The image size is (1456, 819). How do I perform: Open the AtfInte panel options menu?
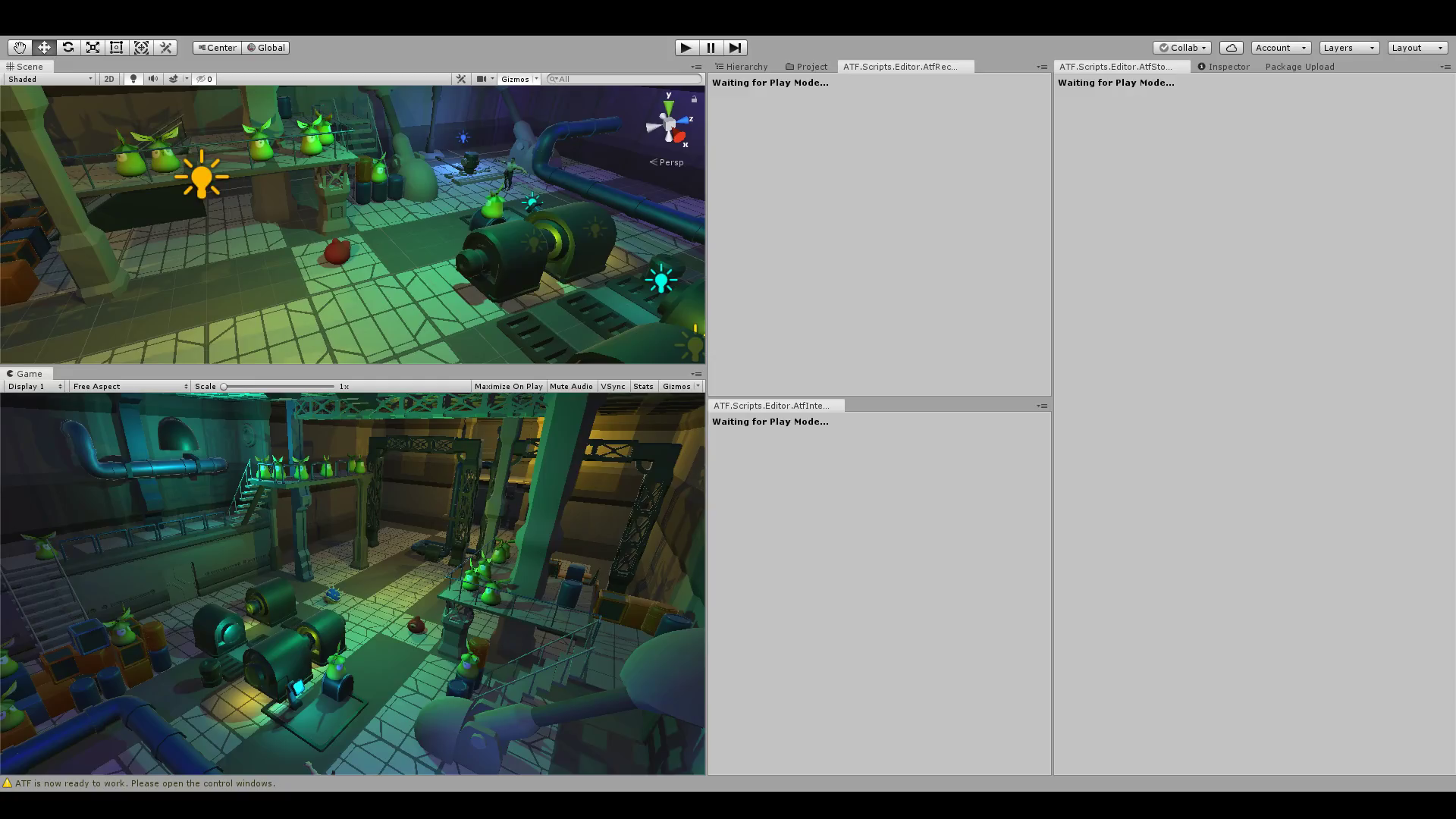1042,406
